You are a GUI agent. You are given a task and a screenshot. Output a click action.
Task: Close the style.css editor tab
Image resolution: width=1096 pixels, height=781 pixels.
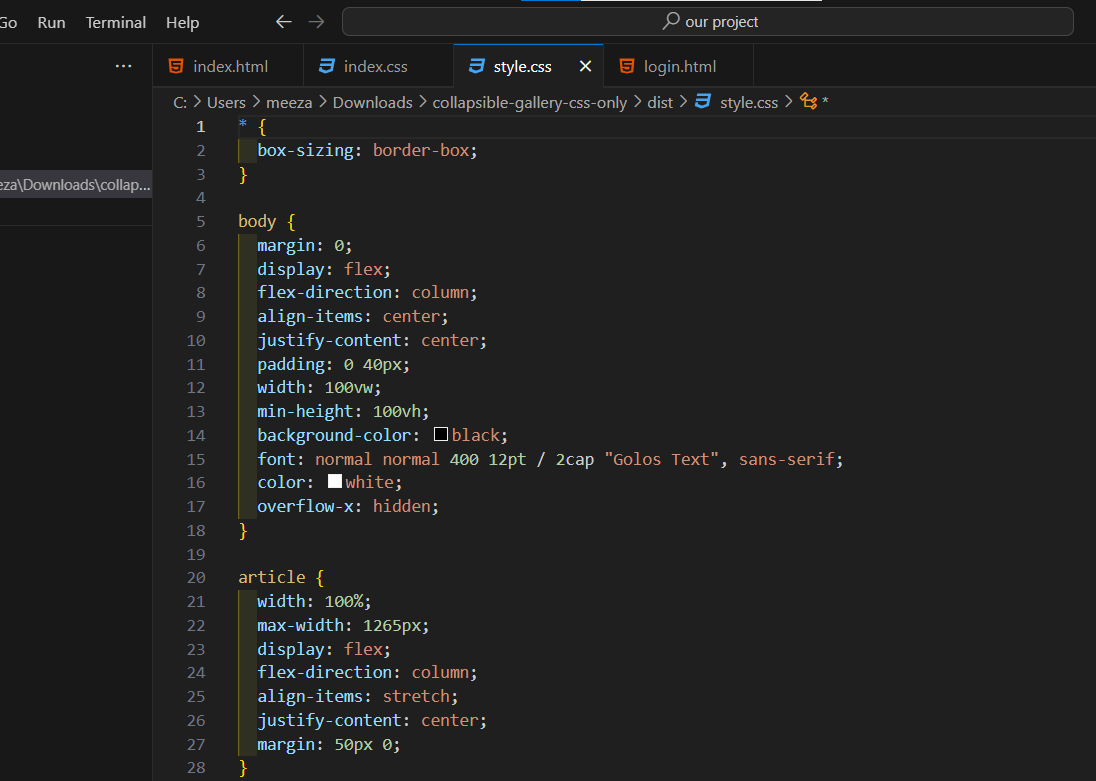pos(585,65)
